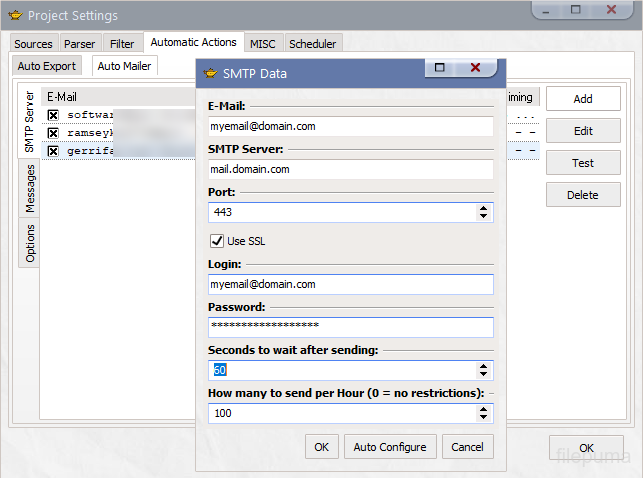
Task: Select the Messages vertical tab
Action: click(30, 189)
